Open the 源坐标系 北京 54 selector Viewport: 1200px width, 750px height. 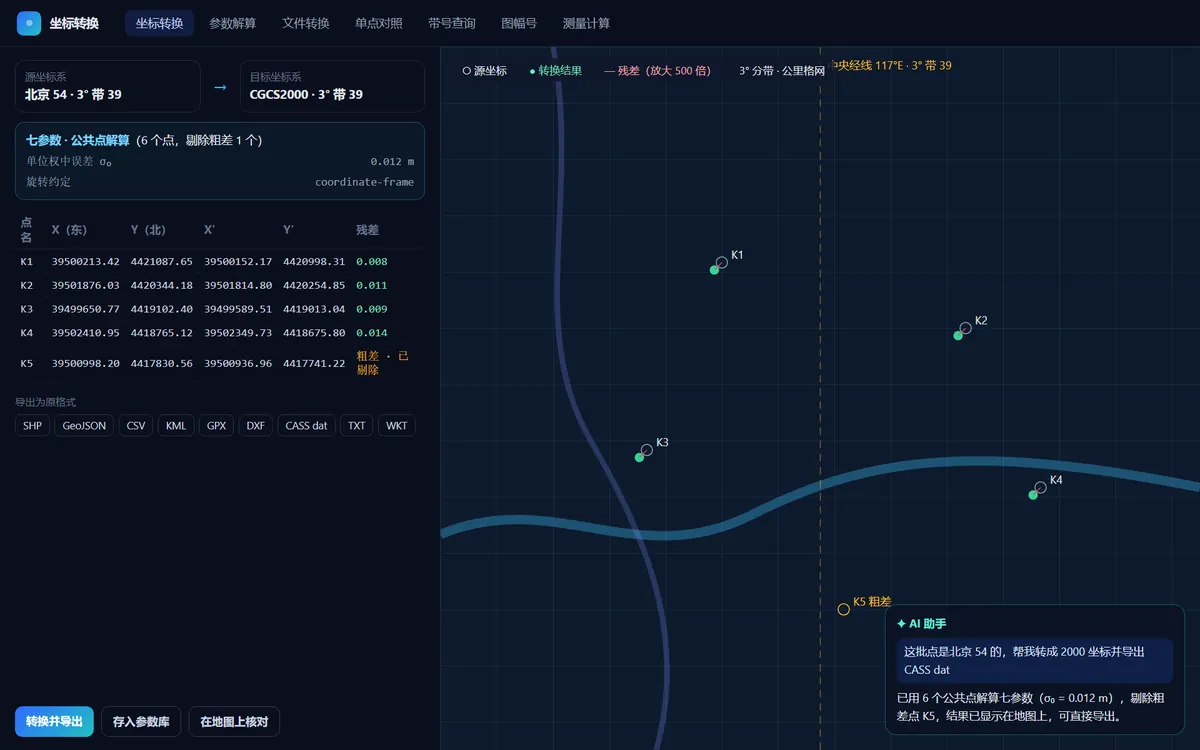[x=107, y=87]
